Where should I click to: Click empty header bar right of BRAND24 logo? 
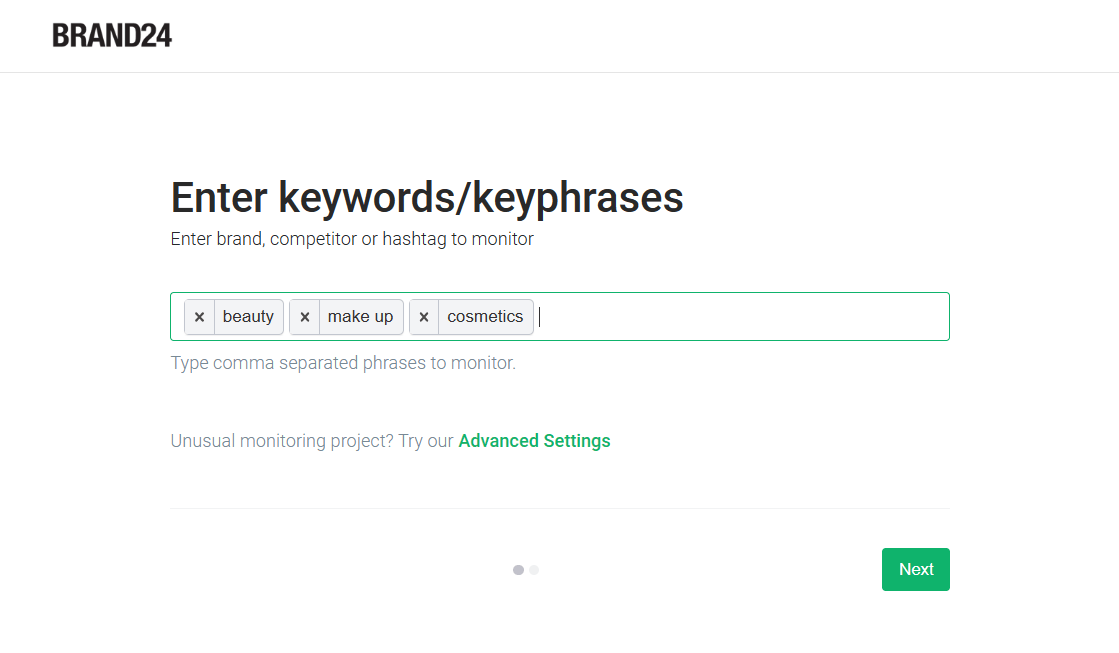[x=640, y=36]
